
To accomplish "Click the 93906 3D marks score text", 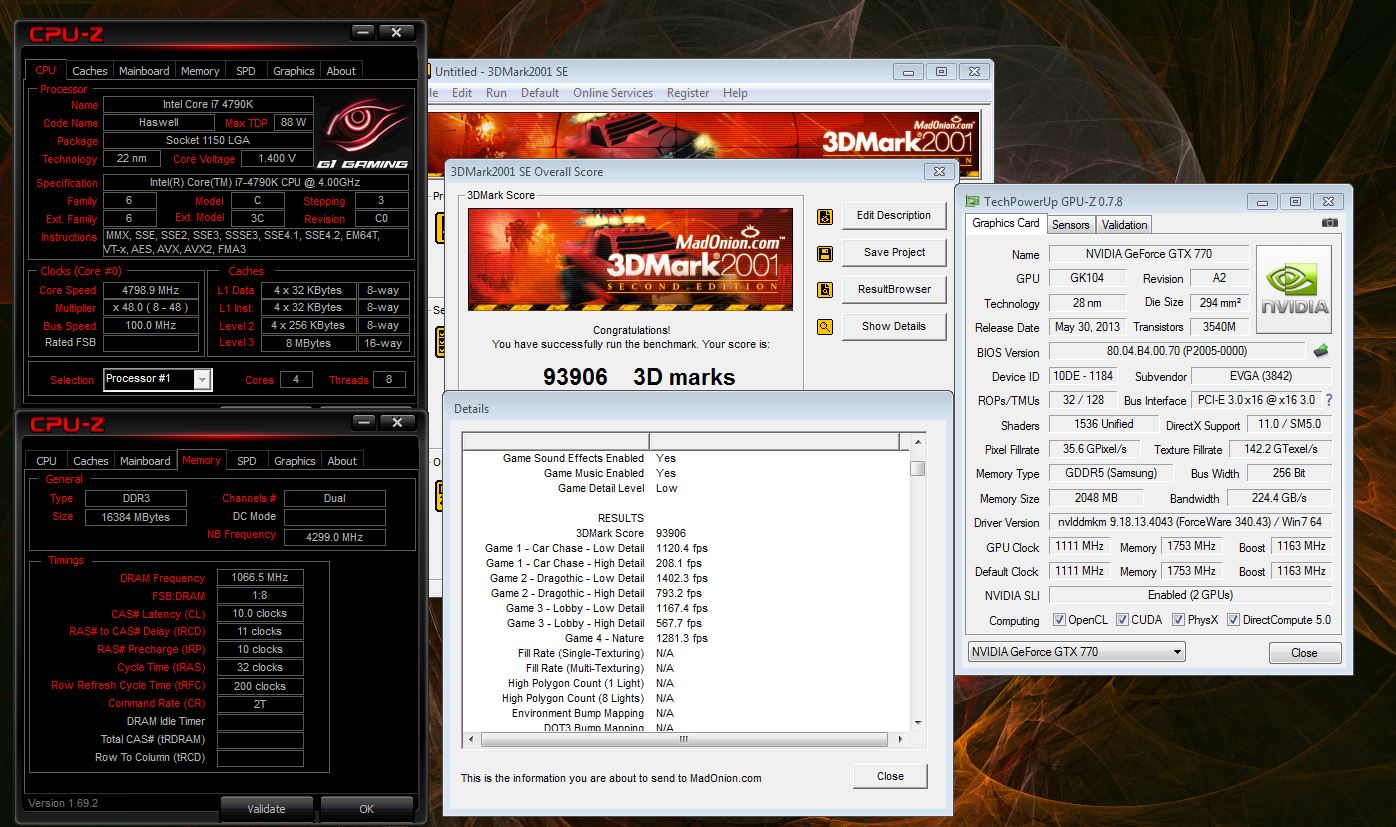I will click(639, 377).
